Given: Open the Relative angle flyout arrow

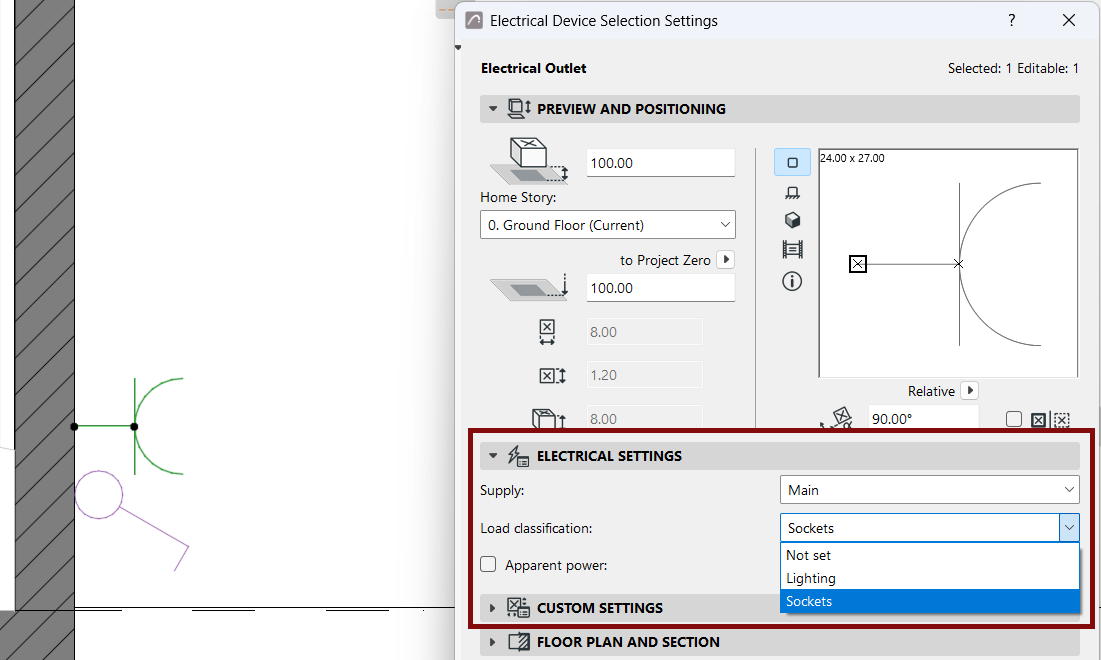Looking at the screenshot, I should tap(970, 390).
